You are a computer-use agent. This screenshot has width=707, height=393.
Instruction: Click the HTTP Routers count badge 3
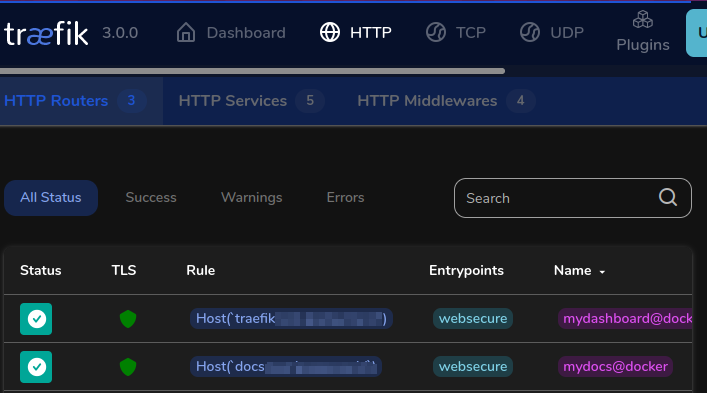131,101
